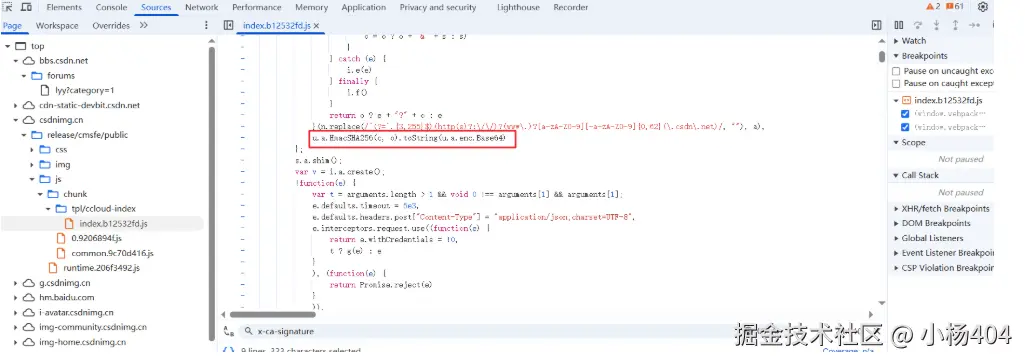Viewport: 1025px width, 362px height.
Task: Click the Step debugger icon
Action: [974, 25]
